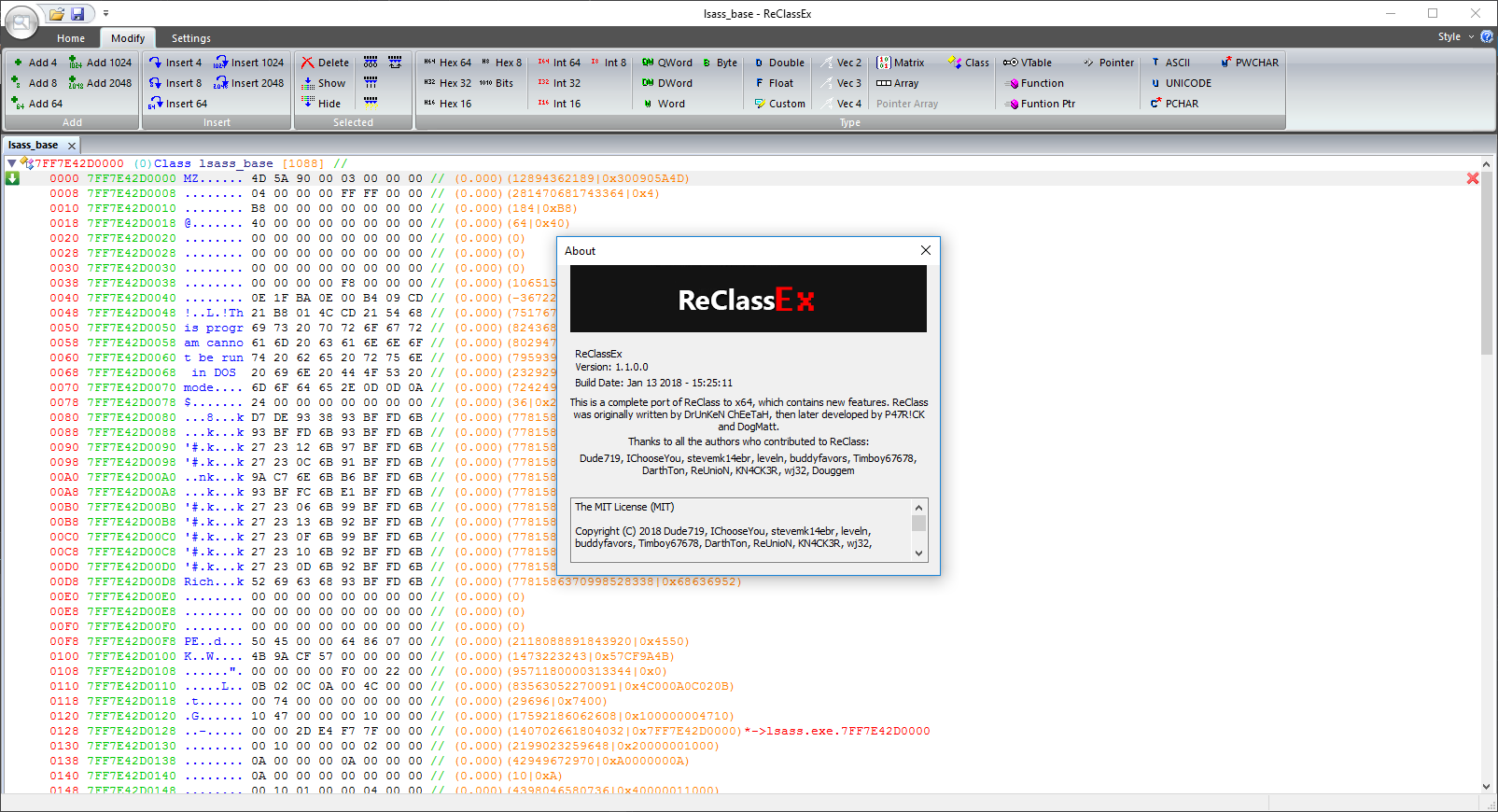1498x812 pixels.
Task: Set type to Pointer
Action: [x=1109, y=63]
